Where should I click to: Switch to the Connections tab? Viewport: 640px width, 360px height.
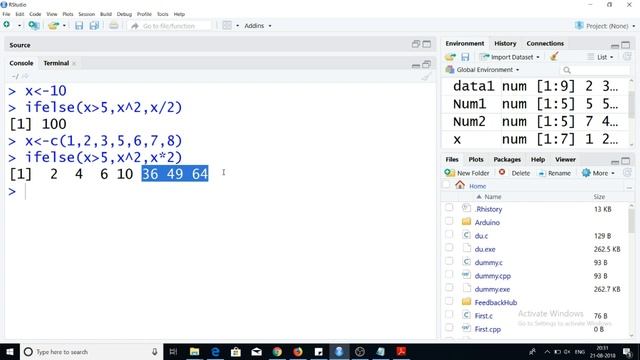click(x=545, y=43)
